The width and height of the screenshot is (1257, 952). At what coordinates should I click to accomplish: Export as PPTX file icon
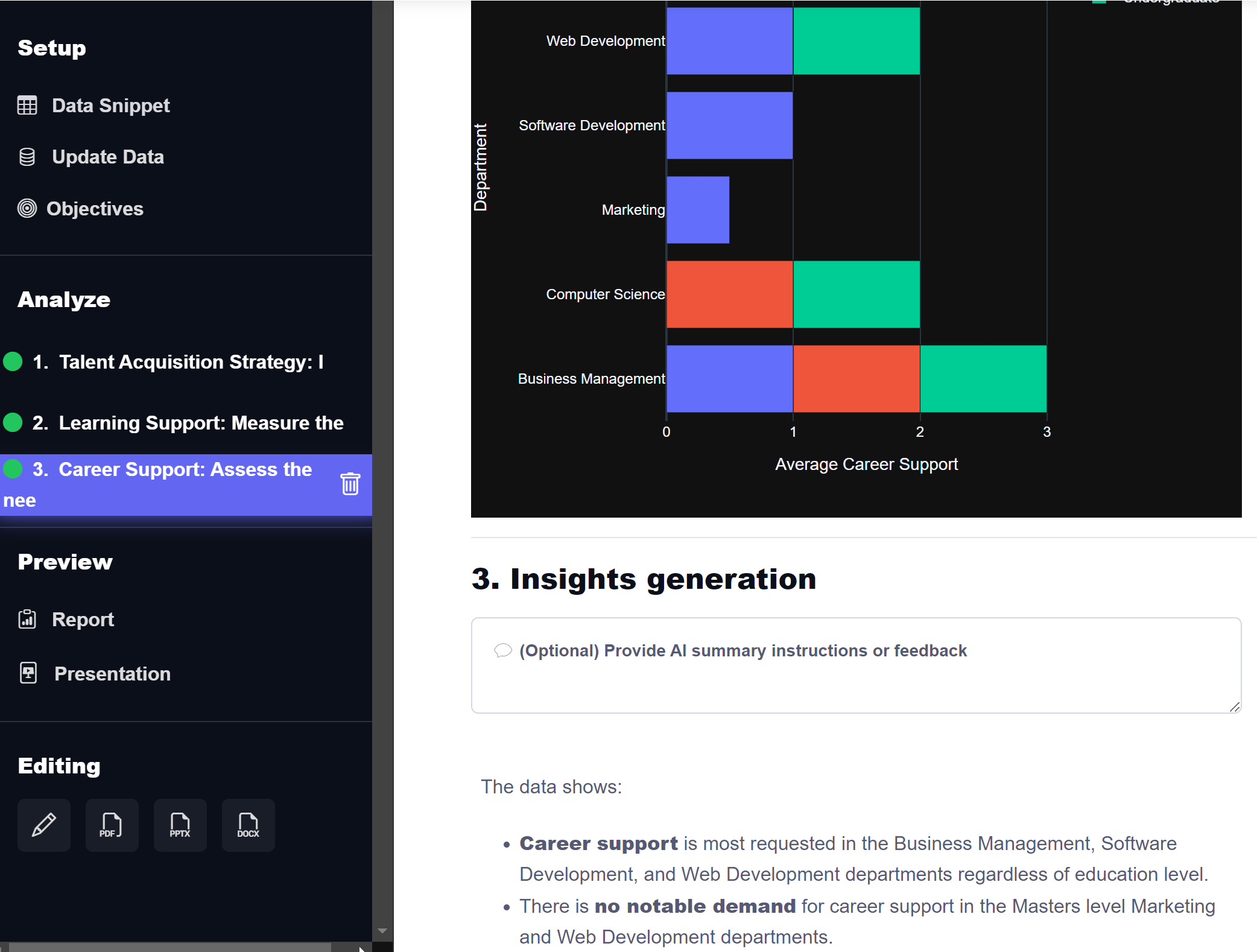tap(180, 825)
